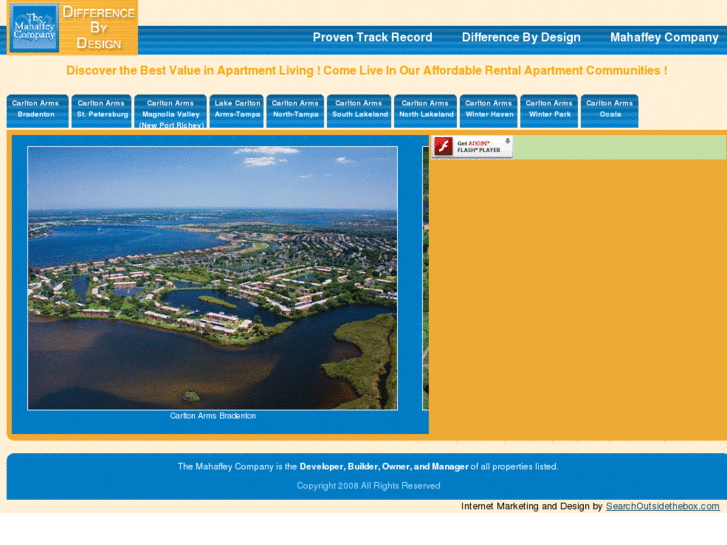The image size is (727, 545).
Task: Click the Carlton Arms Bradenton photo caption
Action: pos(213,416)
